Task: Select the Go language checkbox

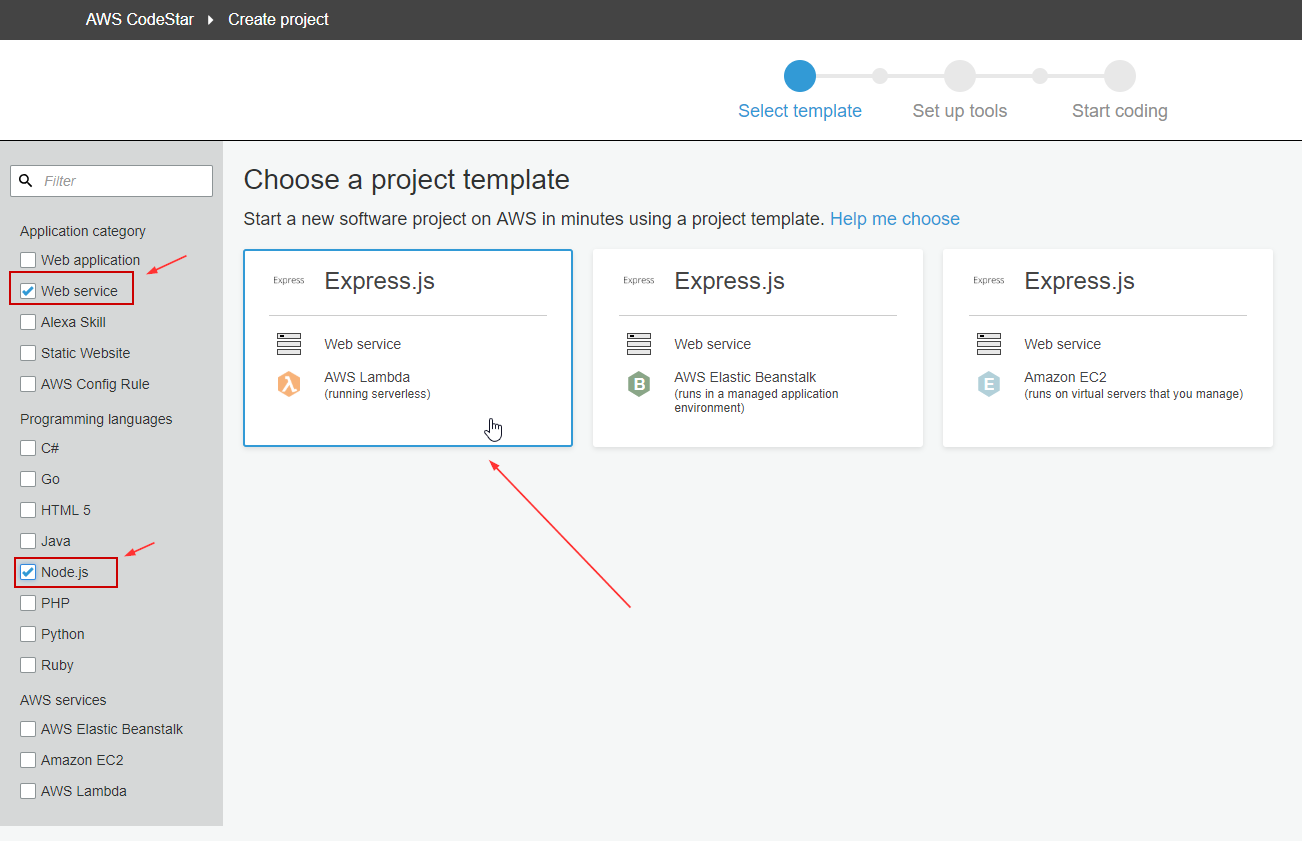Action: tap(28, 479)
